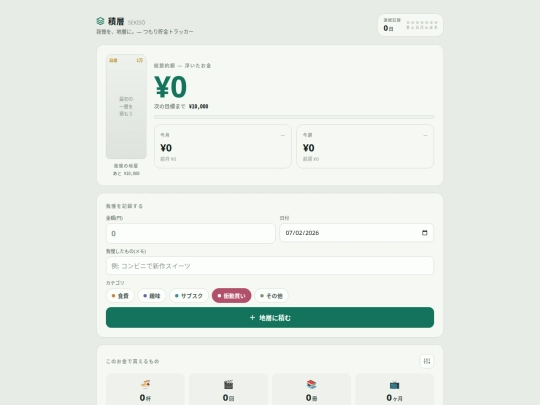
Task: Select the 衝動買い category chip
Action: pyautogui.click(x=231, y=296)
